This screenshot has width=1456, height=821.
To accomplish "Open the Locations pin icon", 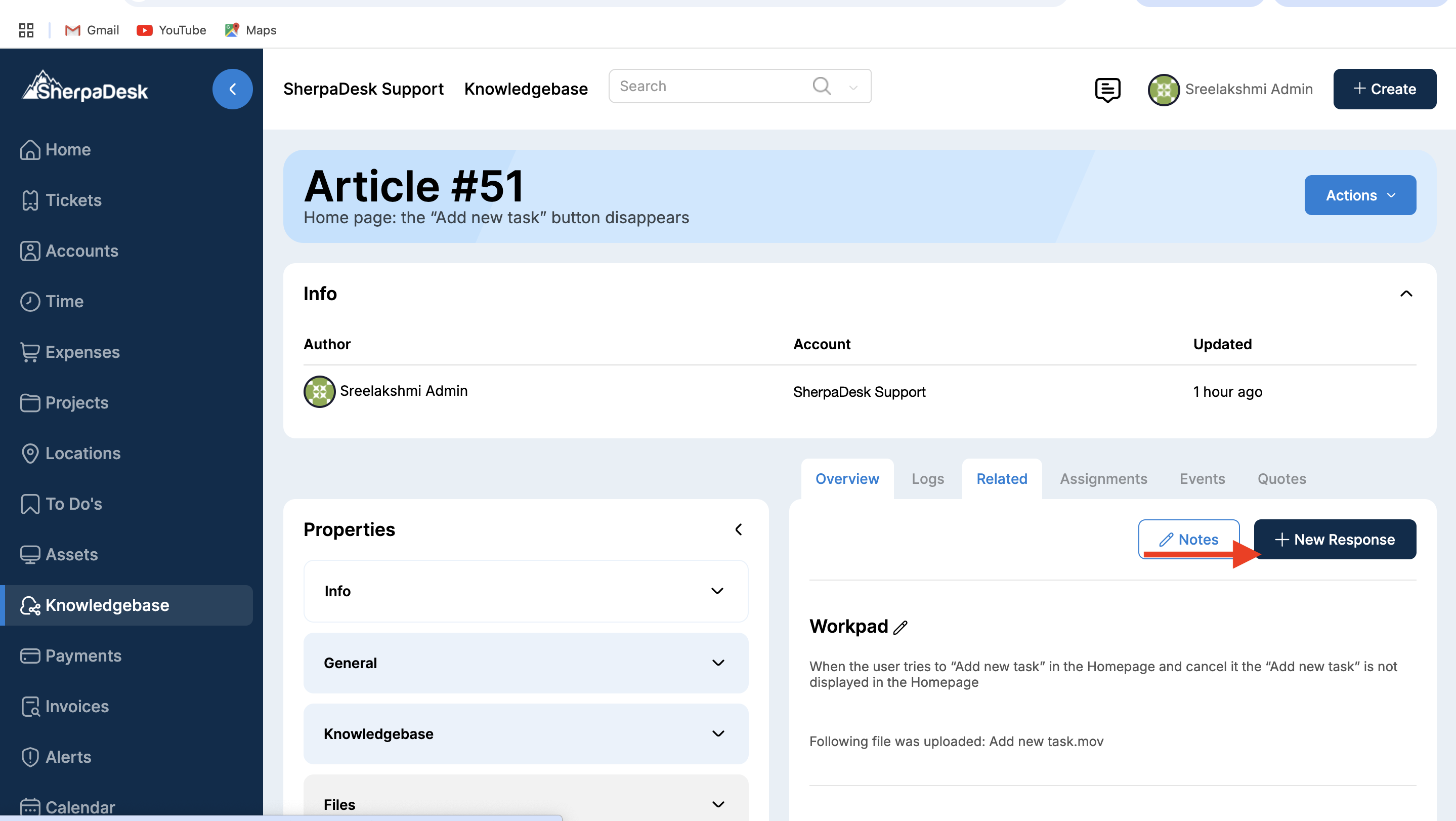I will pos(30,454).
